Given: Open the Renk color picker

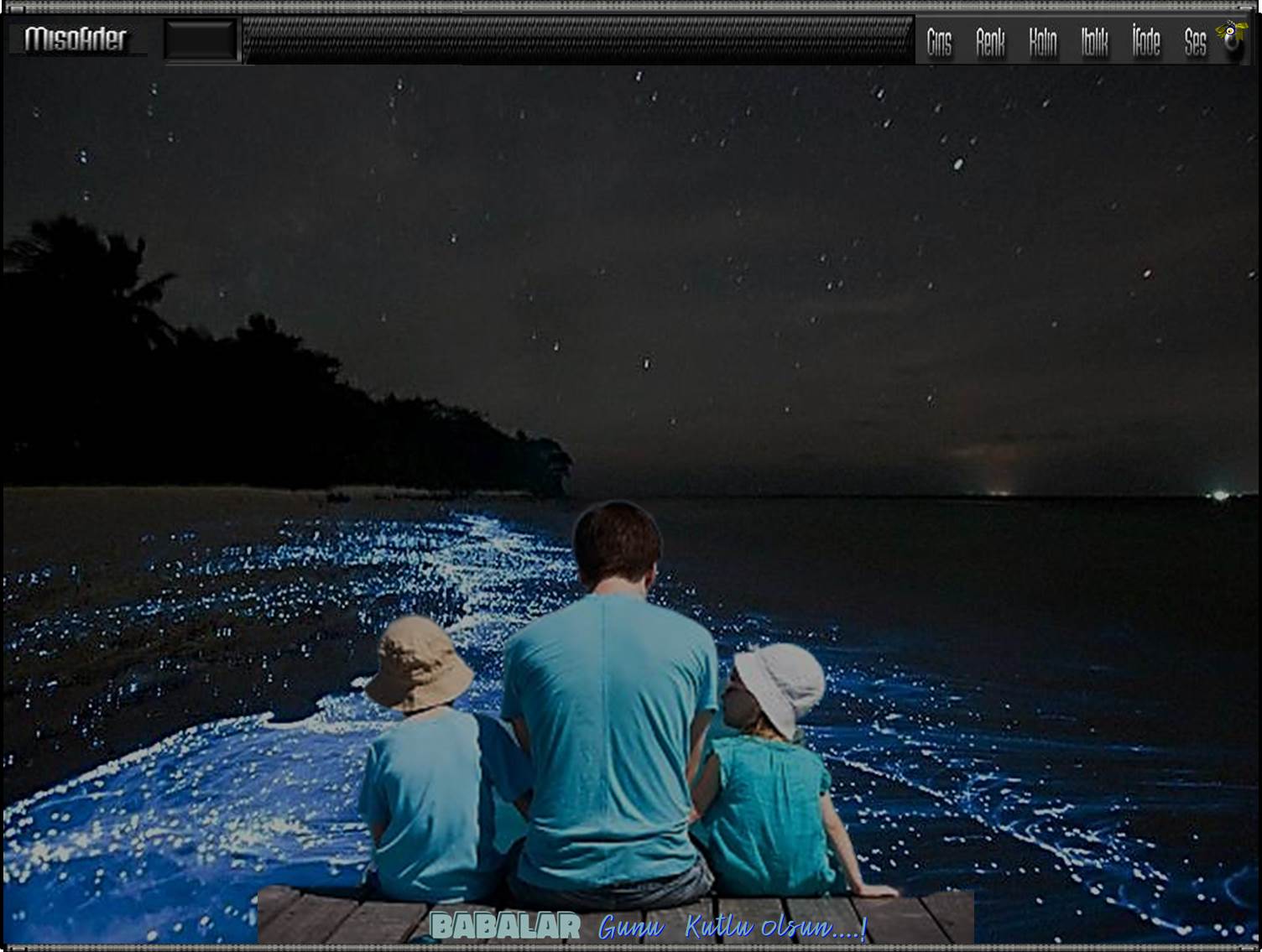Looking at the screenshot, I should click(990, 41).
